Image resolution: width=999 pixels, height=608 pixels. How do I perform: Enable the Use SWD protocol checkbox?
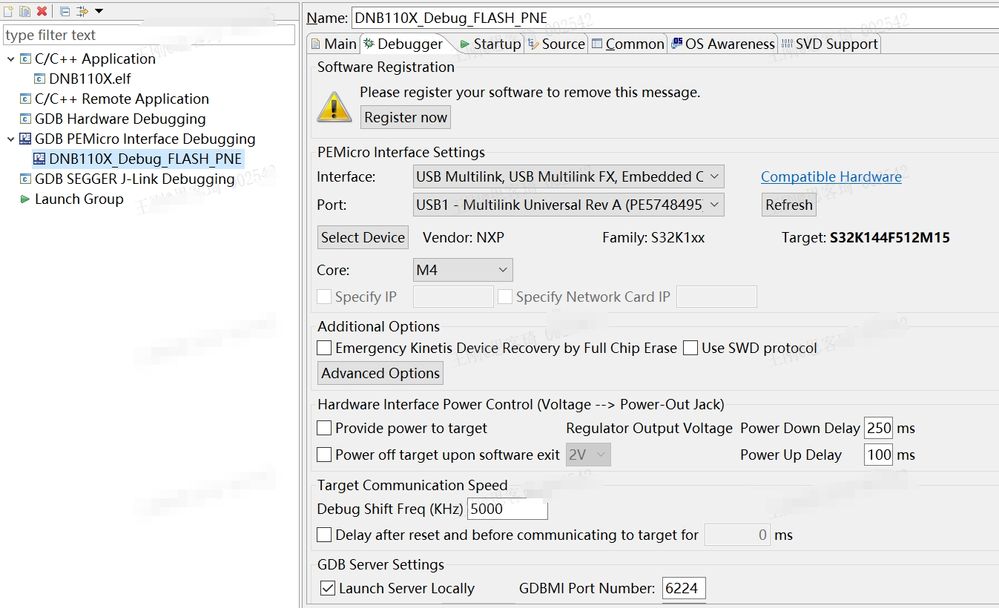pyautogui.click(x=690, y=348)
